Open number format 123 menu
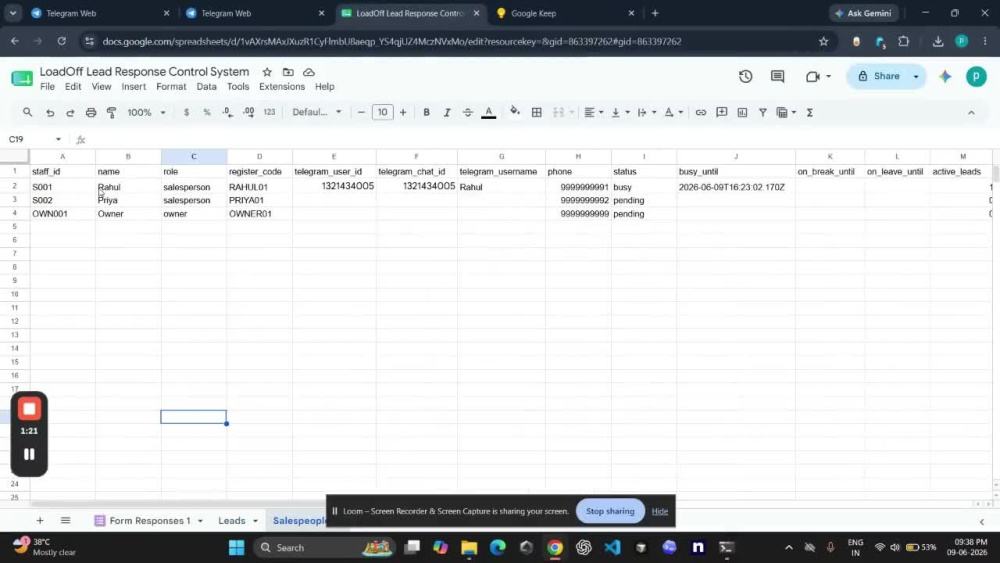This screenshot has width=1000, height=563. tap(269, 112)
